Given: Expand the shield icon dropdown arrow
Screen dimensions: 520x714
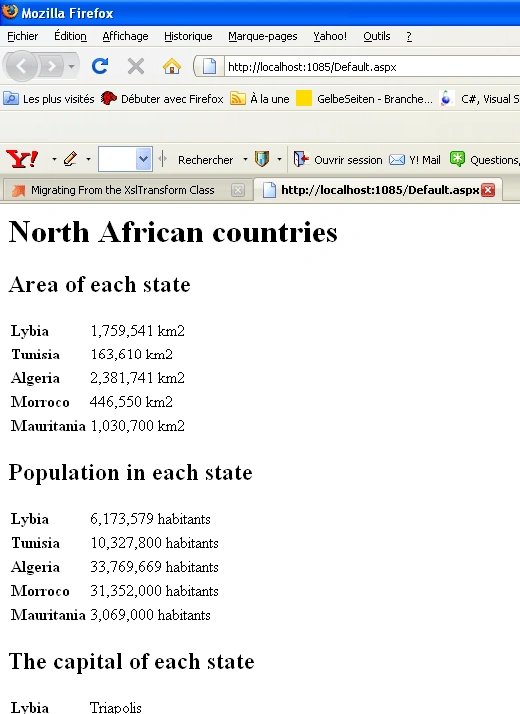Looking at the screenshot, I should (279, 159).
